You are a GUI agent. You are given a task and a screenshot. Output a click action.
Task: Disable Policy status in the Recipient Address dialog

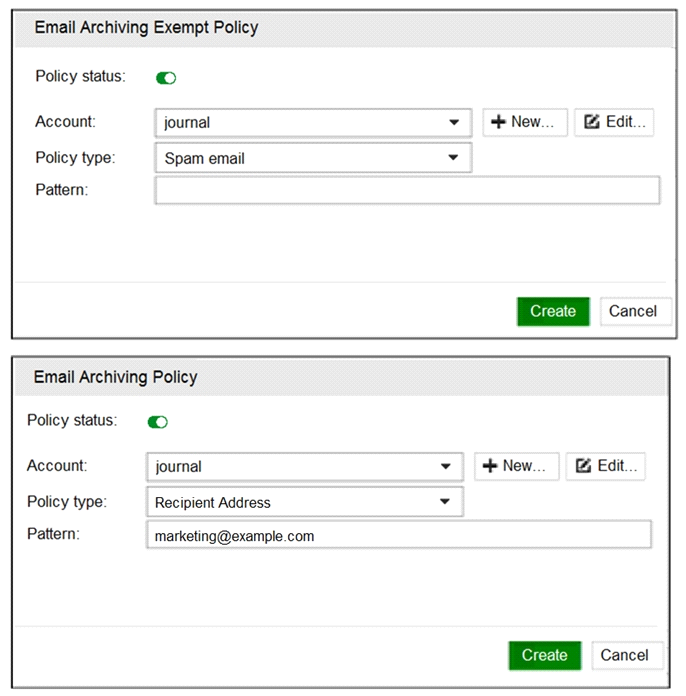click(x=158, y=422)
